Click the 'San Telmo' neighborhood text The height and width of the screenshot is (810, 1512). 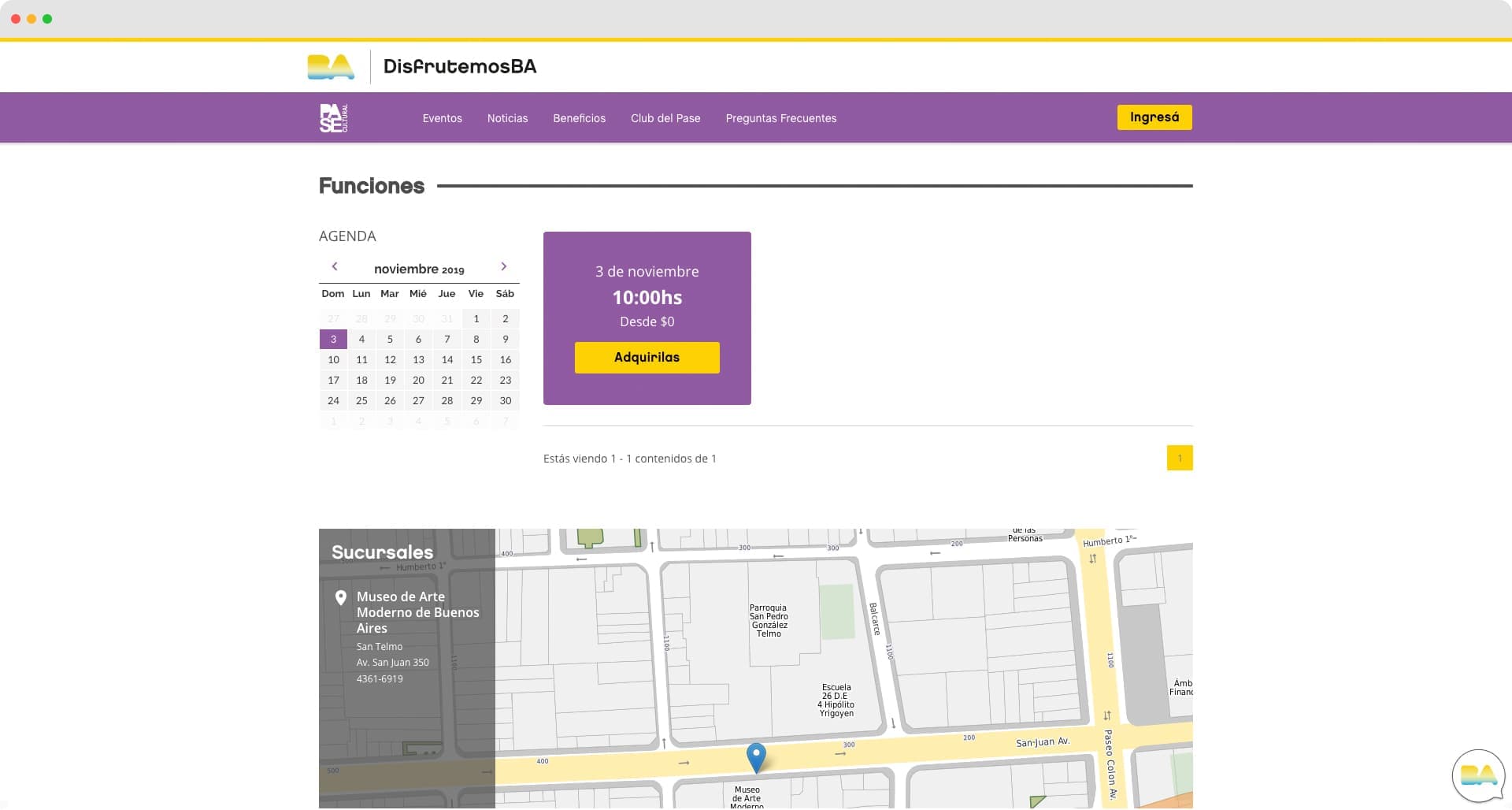[x=380, y=648]
